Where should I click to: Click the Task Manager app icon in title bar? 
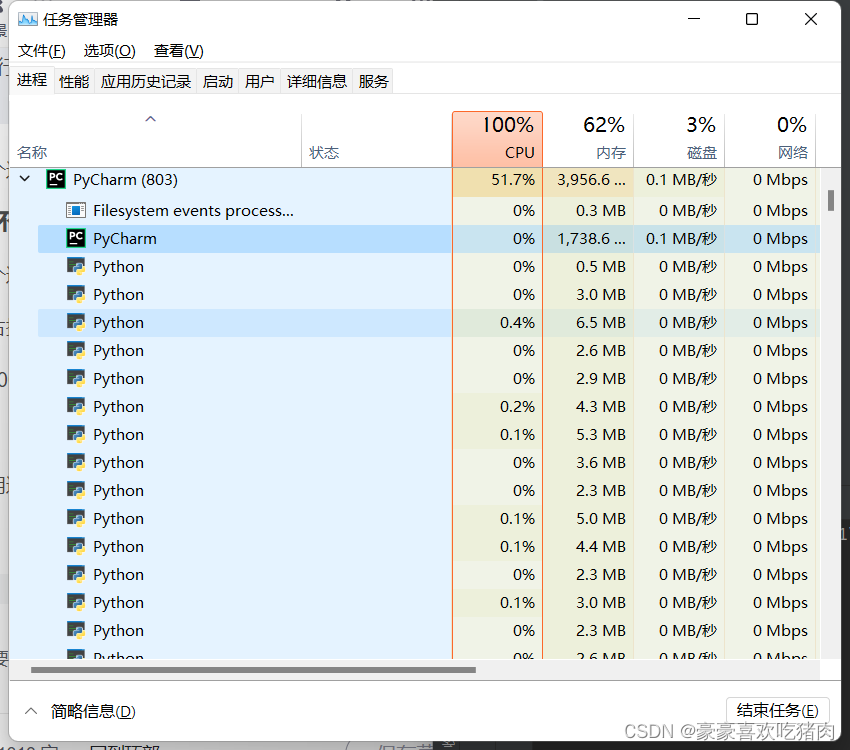[x=28, y=20]
